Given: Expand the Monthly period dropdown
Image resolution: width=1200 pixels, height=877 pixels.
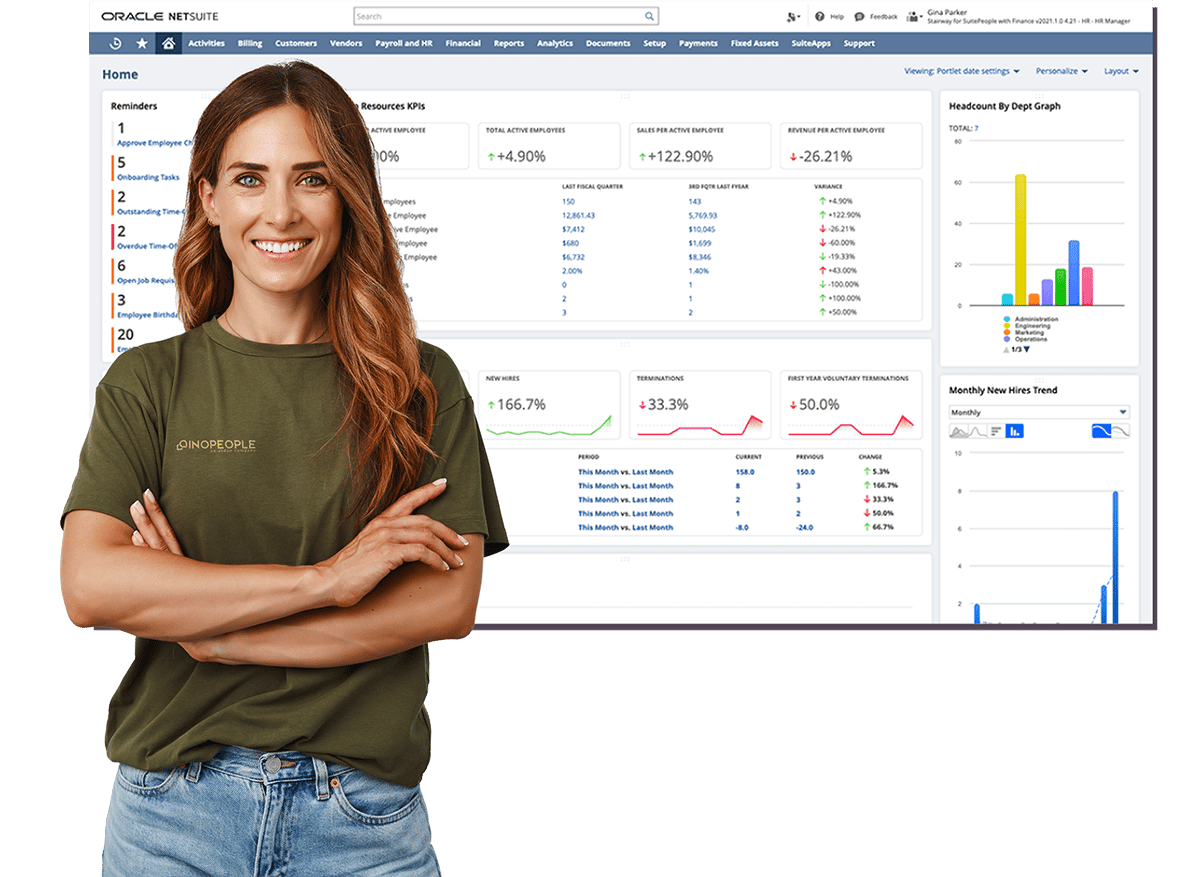Looking at the screenshot, I should tap(1038, 412).
